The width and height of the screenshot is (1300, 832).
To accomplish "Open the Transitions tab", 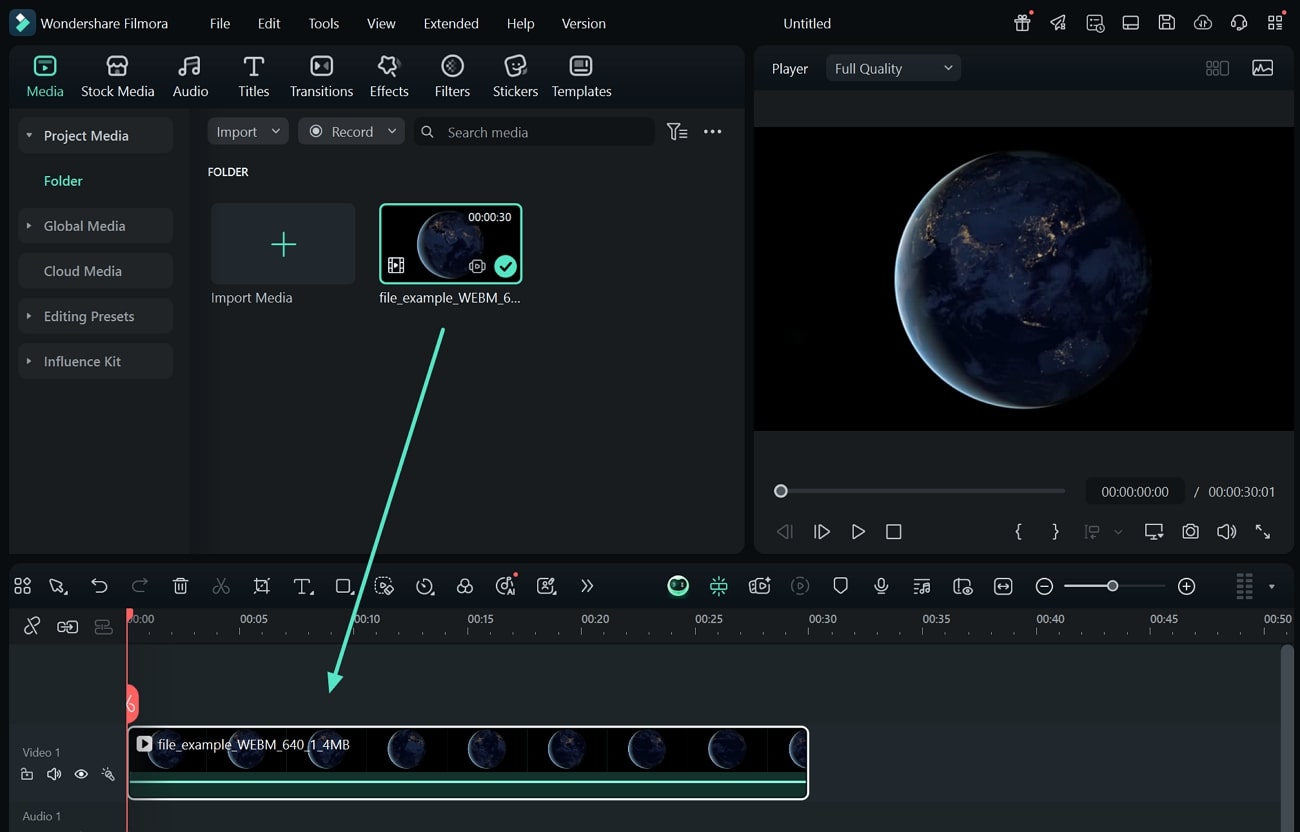I will pyautogui.click(x=321, y=77).
